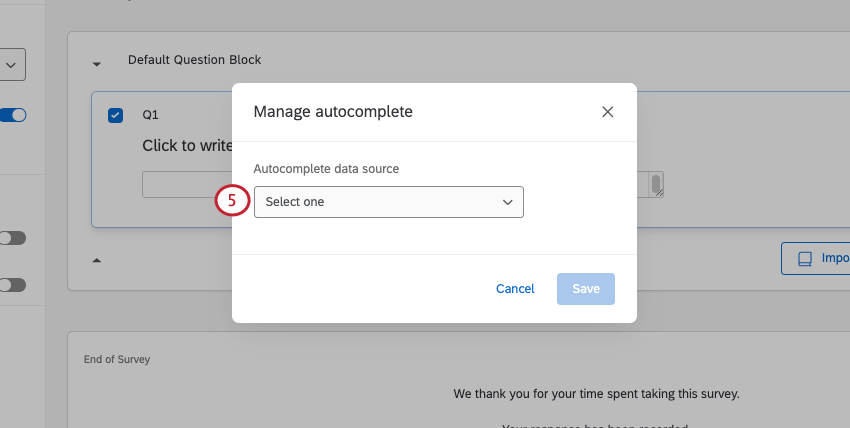The height and width of the screenshot is (428, 850).
Task: Click the Default Question Block title
Action: [194, 60]
